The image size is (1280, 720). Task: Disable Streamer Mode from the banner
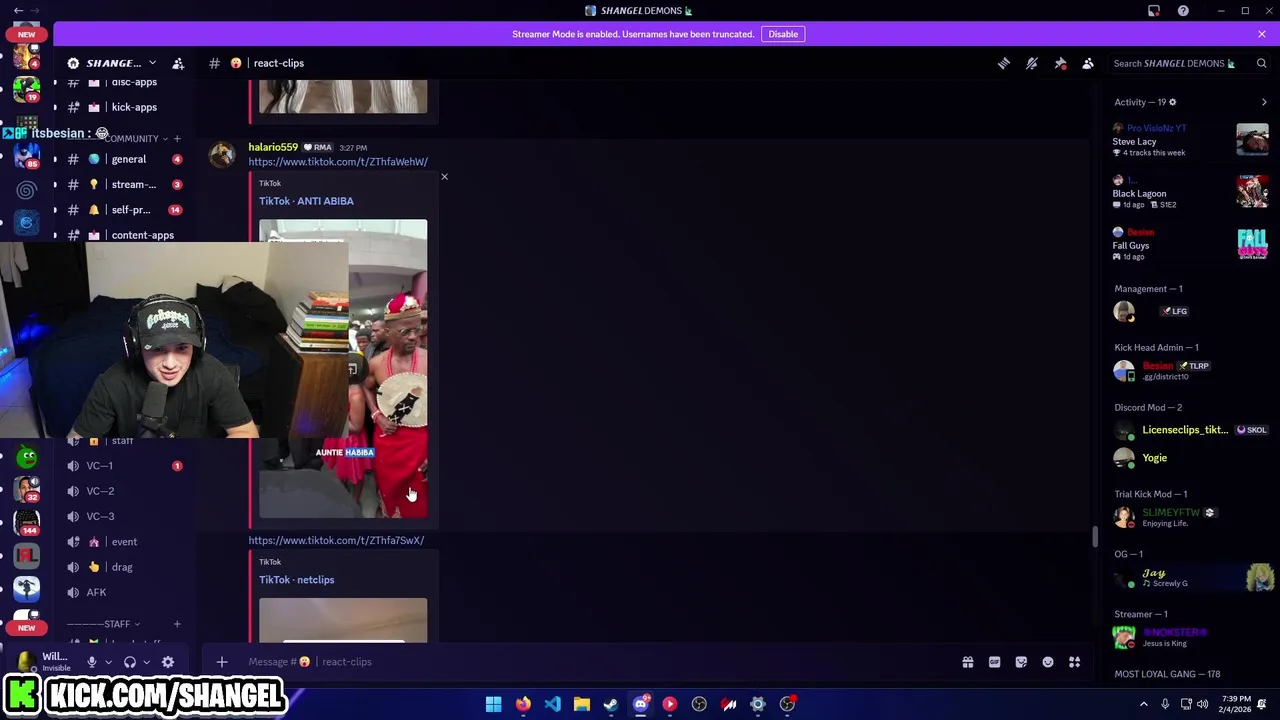click(783, 34)
